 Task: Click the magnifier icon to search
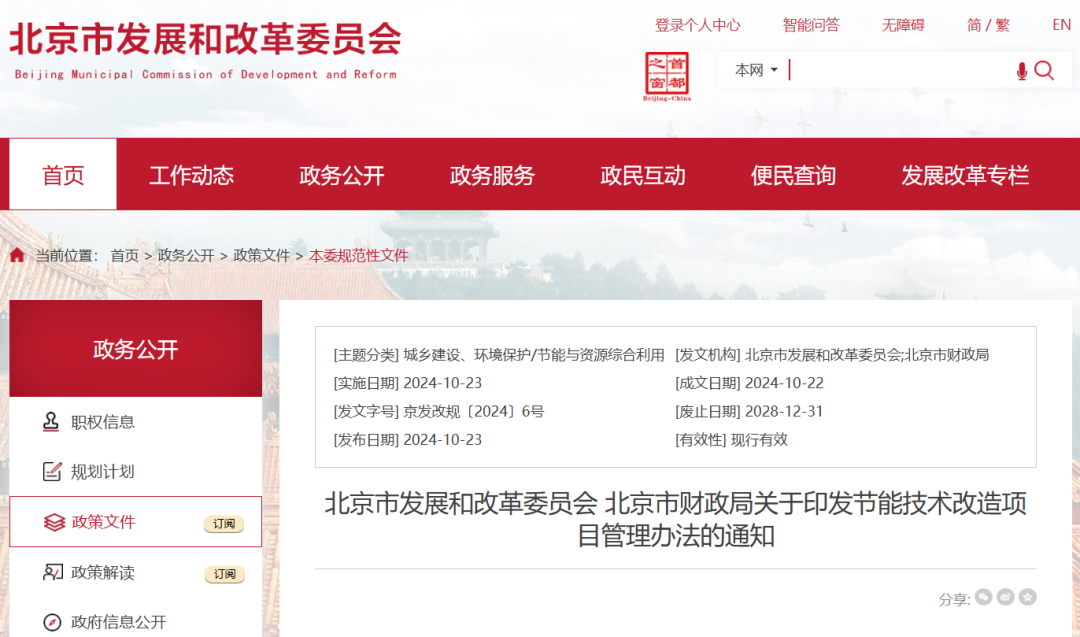(1046, 71)
